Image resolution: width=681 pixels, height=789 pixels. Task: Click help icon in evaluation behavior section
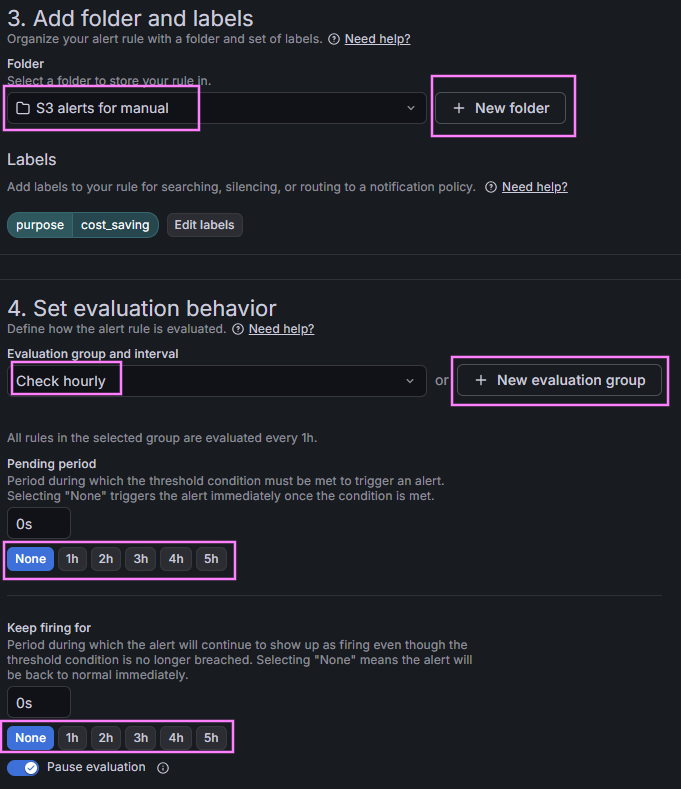click(x=238, y=329)
